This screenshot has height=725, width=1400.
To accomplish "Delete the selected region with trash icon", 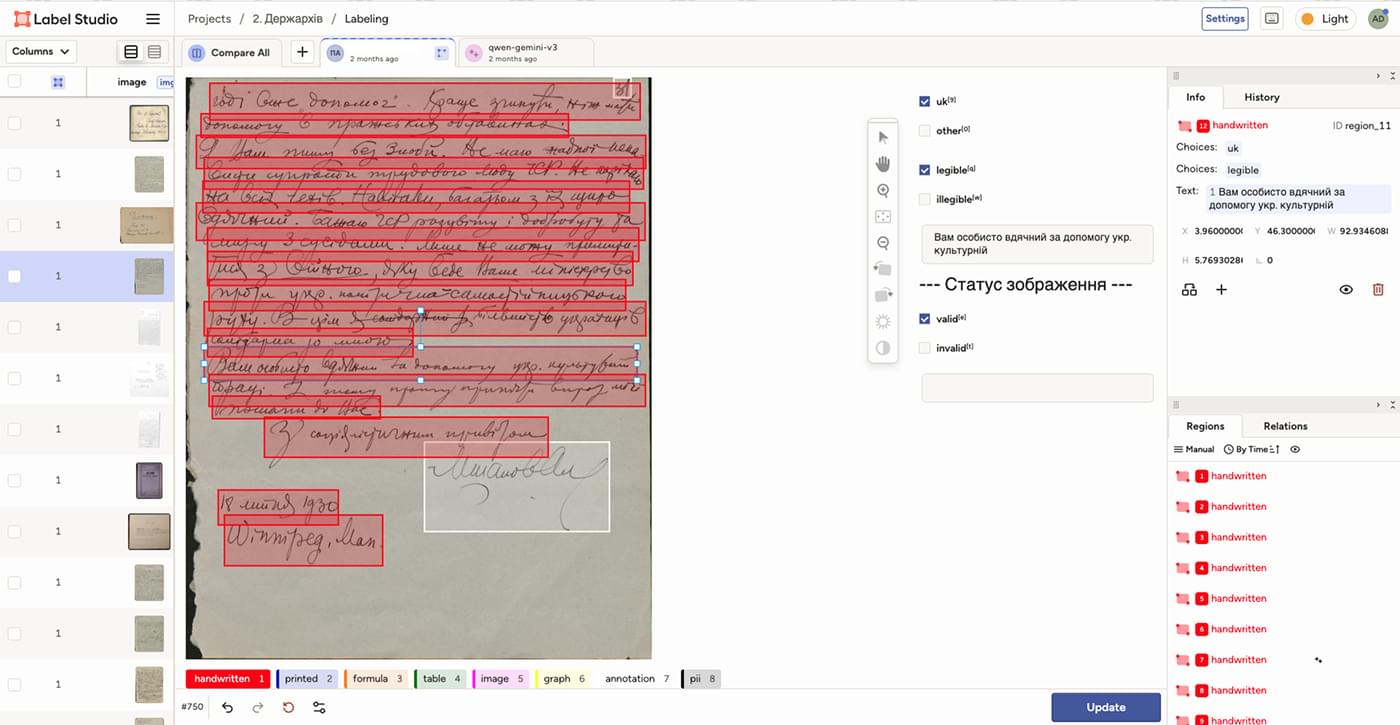I will click(x=1378, y=290).
